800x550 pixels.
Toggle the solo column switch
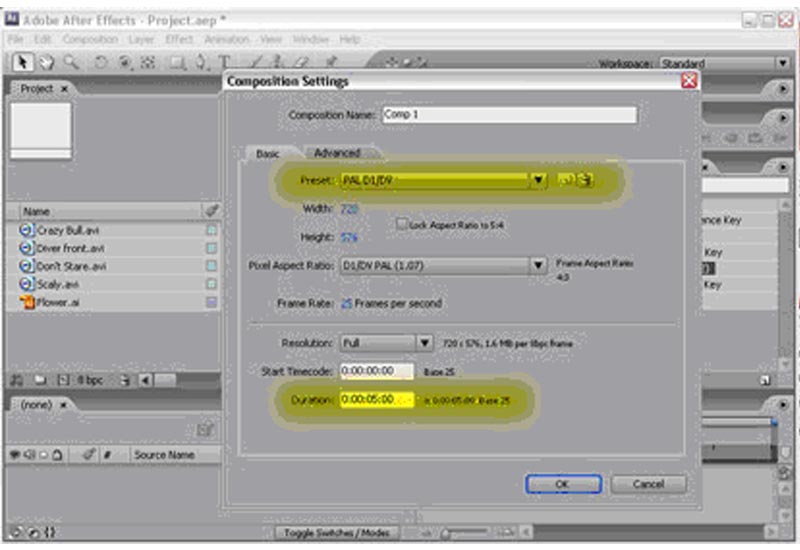pyautogui.click(x=44, y=454)
